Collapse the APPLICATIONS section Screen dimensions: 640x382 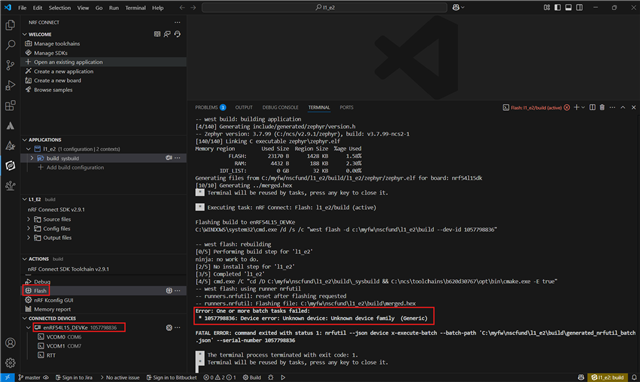click(24, 140)
